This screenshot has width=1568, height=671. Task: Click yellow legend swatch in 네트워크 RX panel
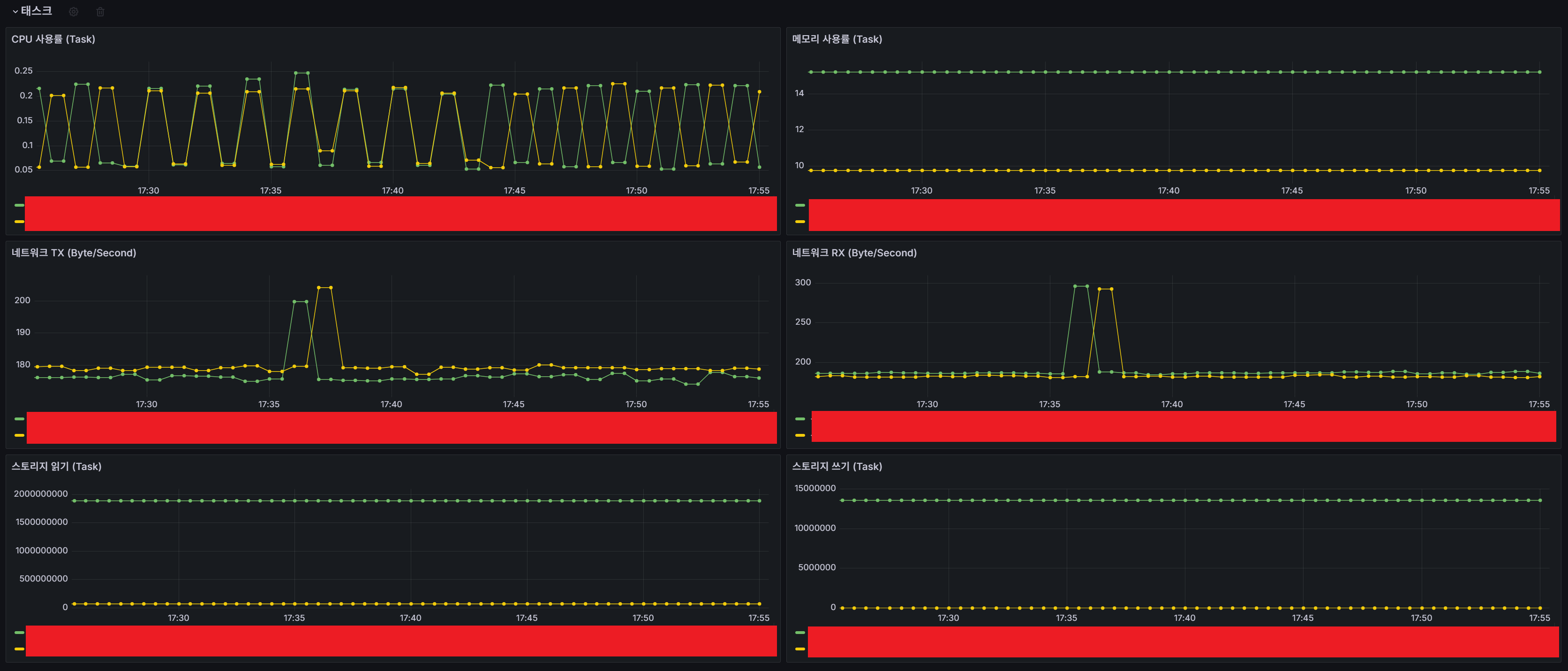click(x=800, y=435)
